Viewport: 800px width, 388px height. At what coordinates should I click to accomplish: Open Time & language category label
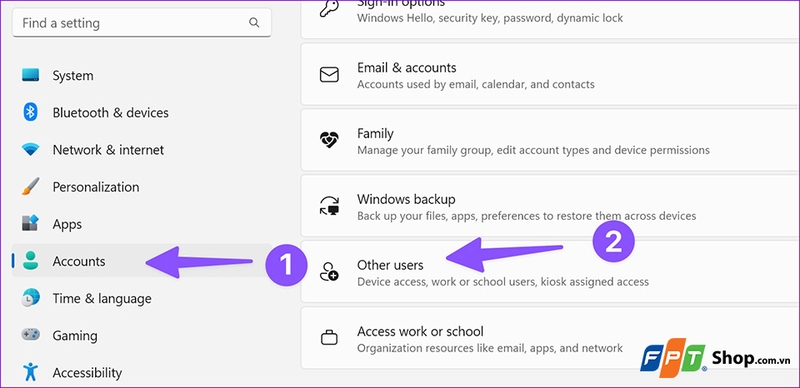click(102, 299)
